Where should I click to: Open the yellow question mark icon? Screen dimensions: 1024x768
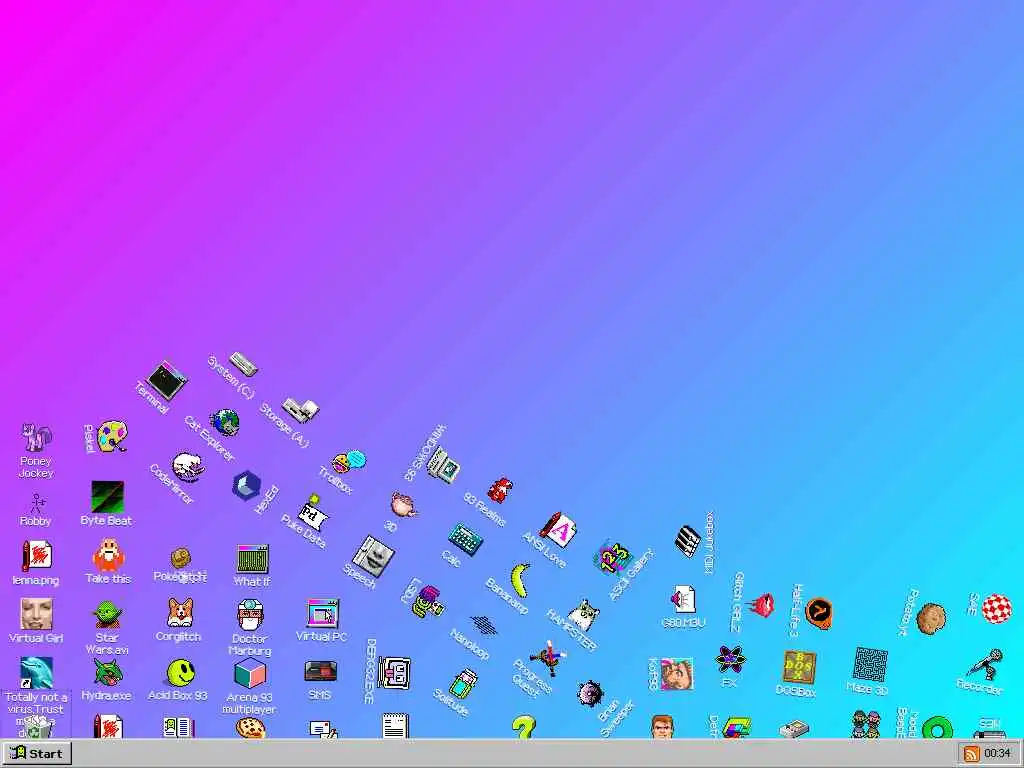coord(523,727)
